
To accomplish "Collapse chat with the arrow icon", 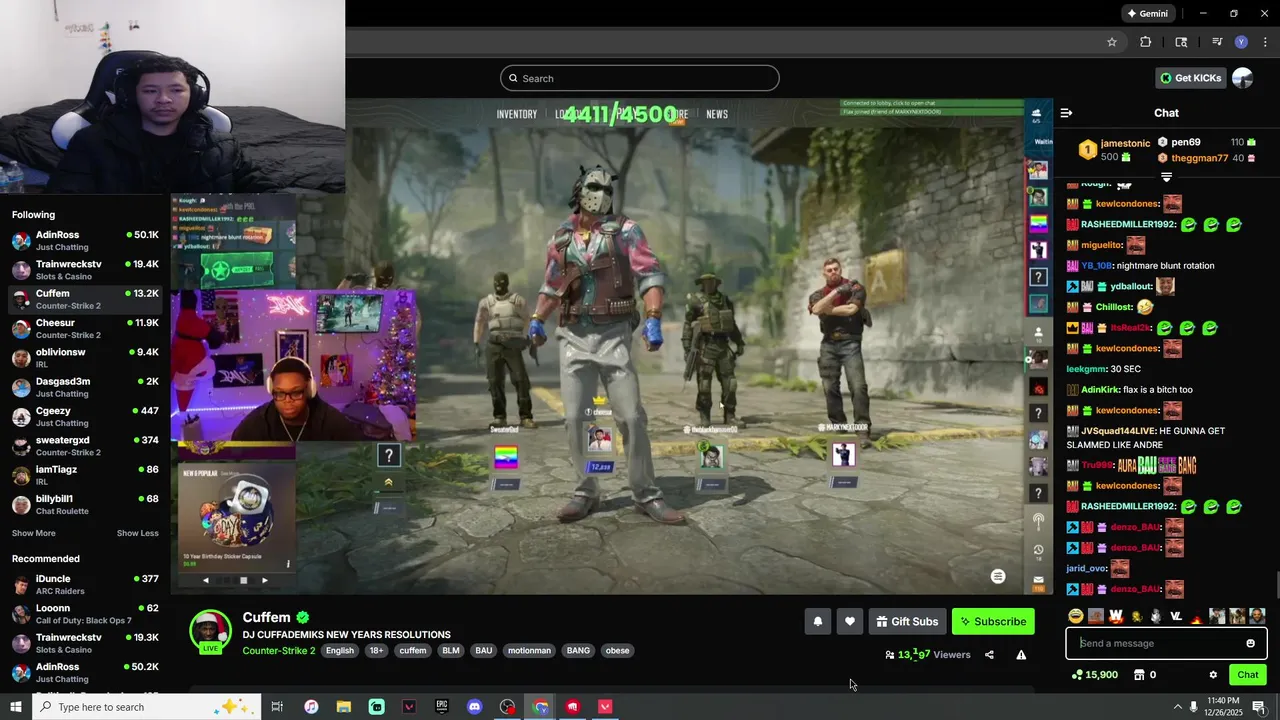I will (1066, 113).
